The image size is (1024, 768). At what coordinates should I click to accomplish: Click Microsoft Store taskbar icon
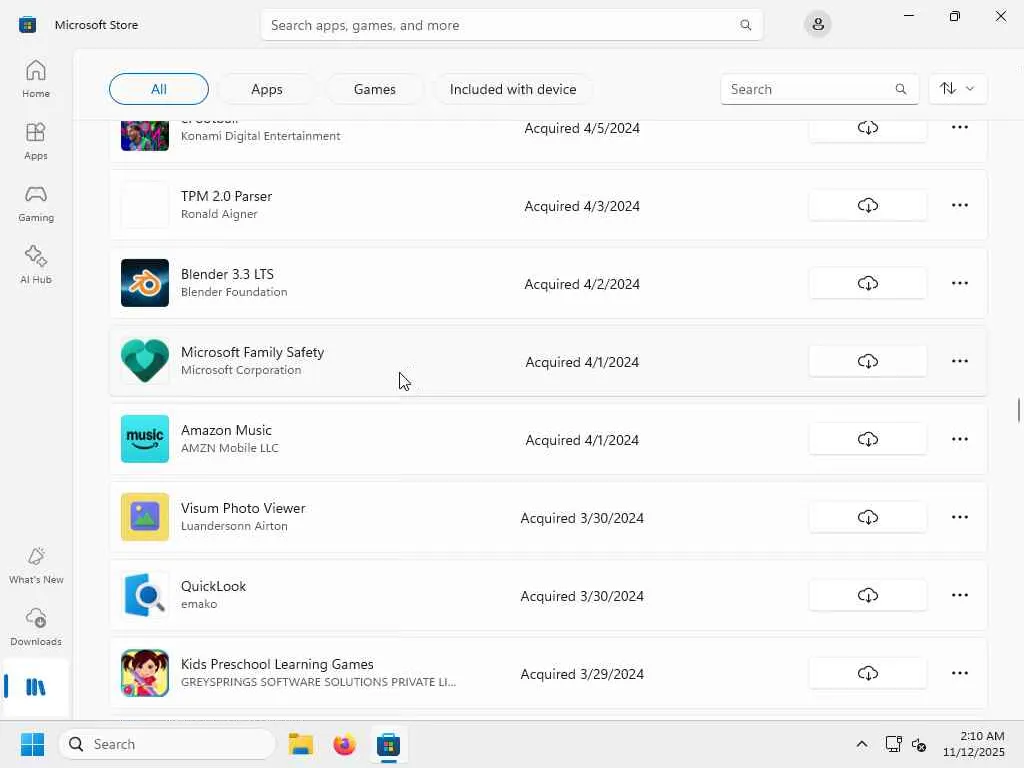pyautogui.click(x=388, y=744)
